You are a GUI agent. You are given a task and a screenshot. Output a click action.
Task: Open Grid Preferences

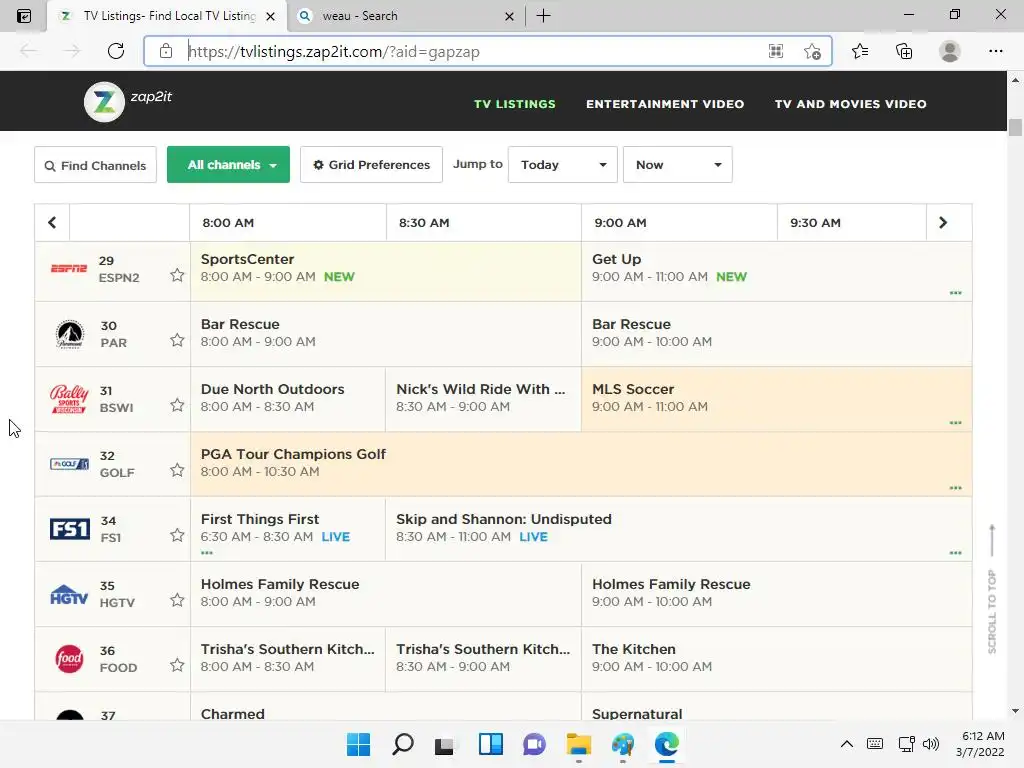point(371,165)
